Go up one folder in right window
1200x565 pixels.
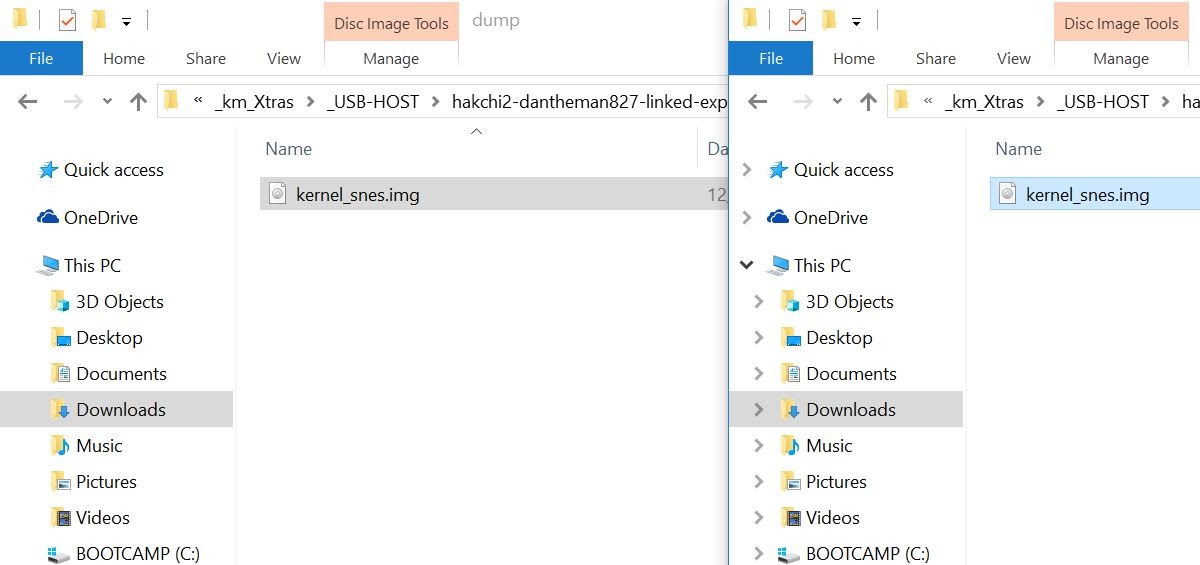[868, 101]
